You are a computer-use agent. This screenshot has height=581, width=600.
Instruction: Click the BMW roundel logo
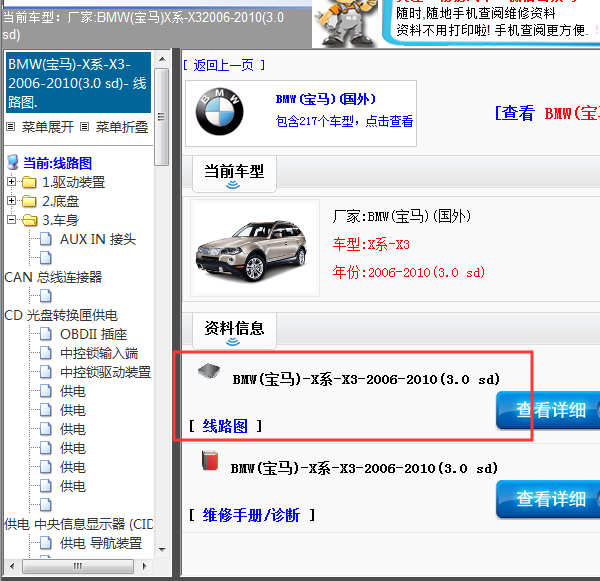[x=220, y=112]
